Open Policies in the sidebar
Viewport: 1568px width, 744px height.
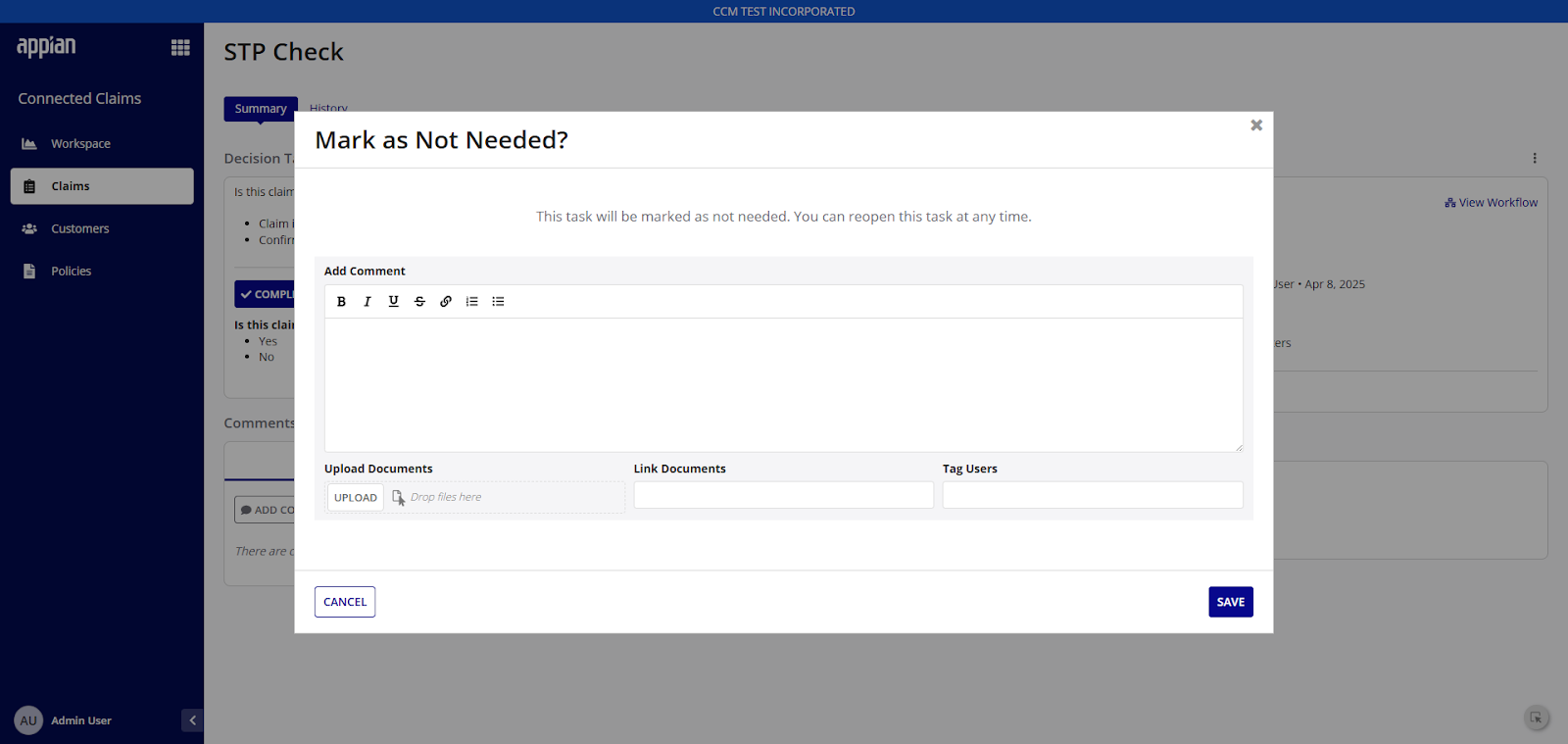tap(102, 272)
